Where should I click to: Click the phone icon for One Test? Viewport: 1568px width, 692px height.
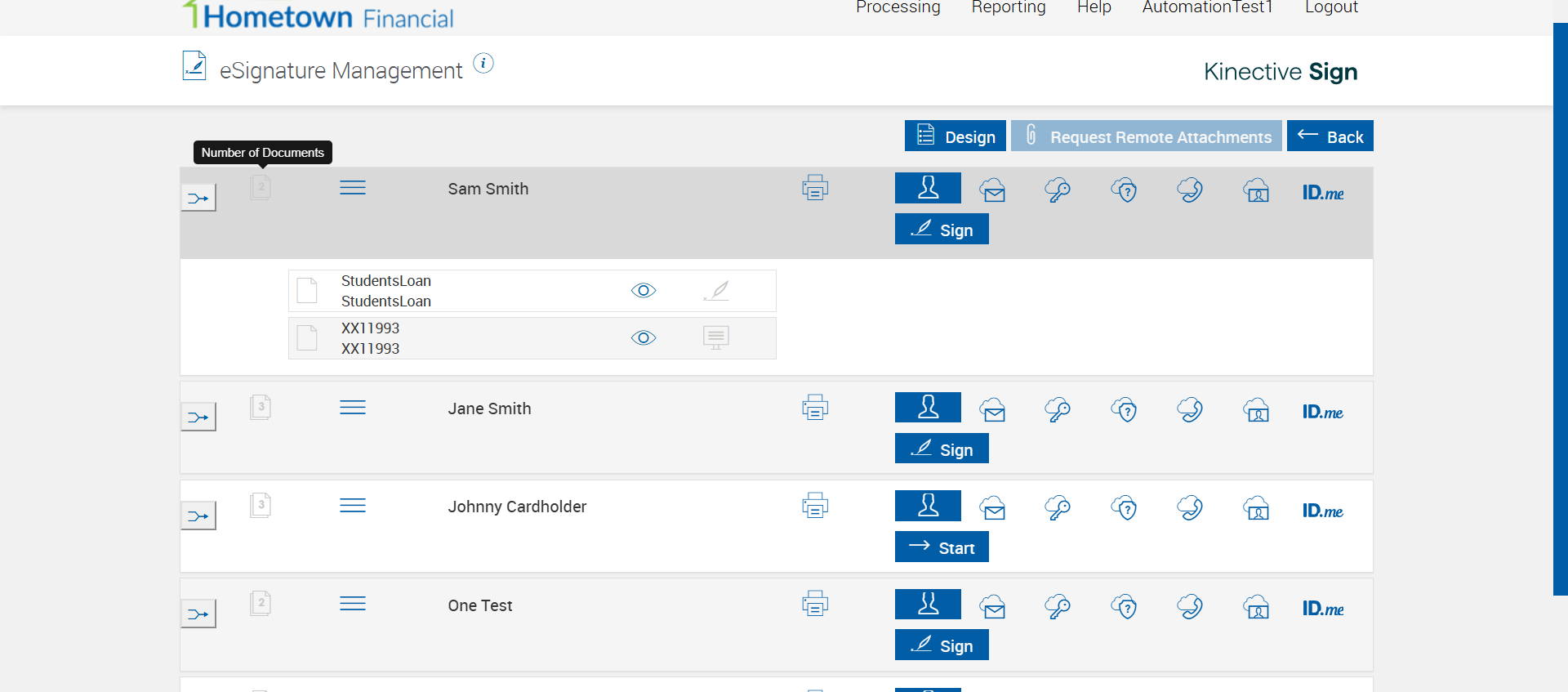1190,607
